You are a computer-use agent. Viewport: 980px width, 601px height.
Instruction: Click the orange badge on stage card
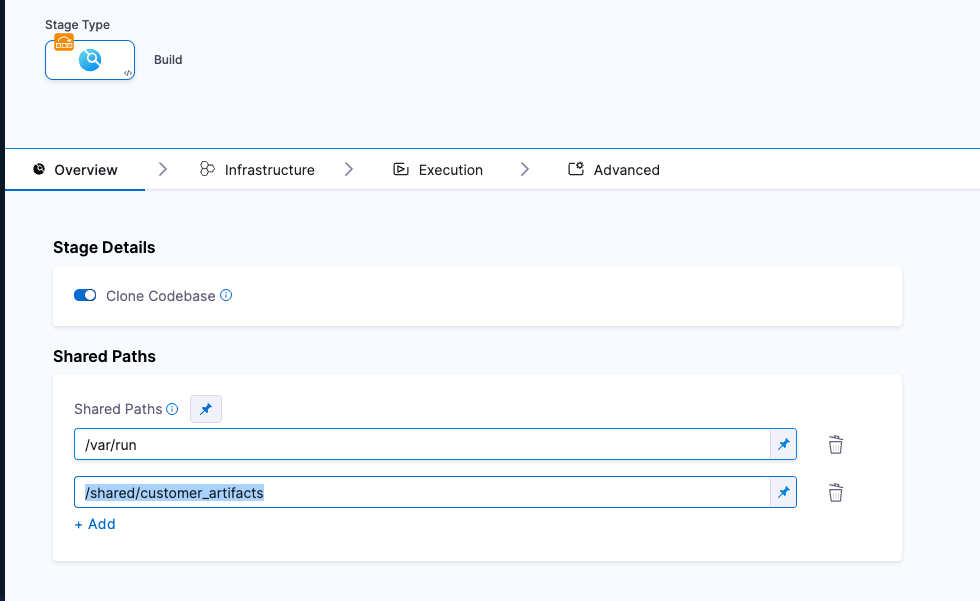point(64,42)
